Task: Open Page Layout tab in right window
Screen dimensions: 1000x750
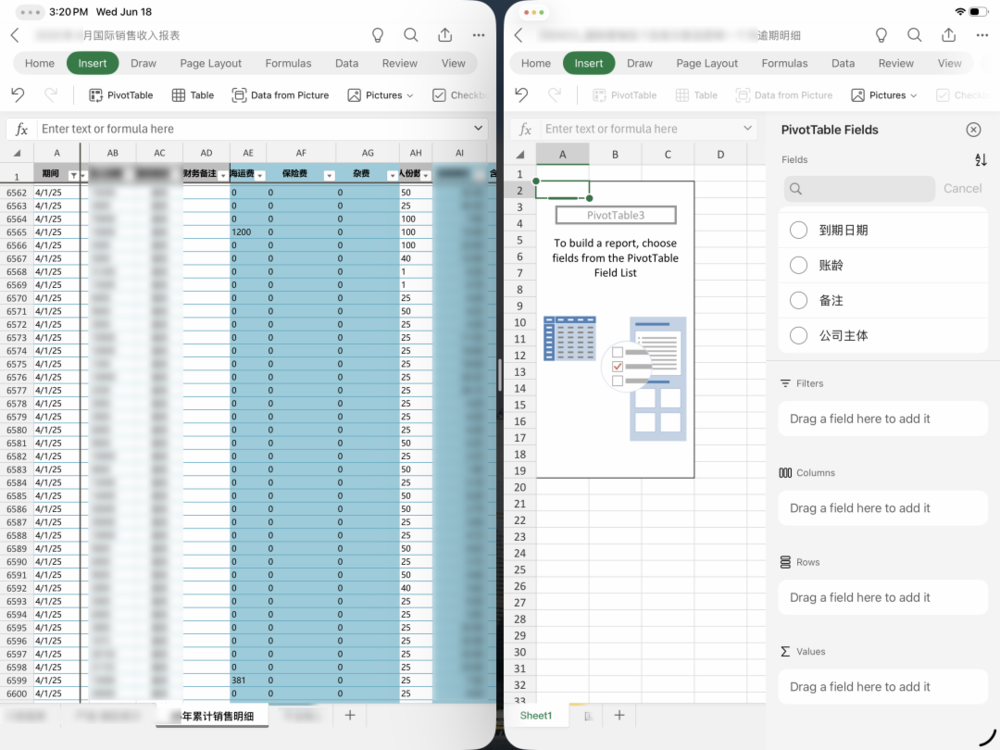Action: pos(707,63)
